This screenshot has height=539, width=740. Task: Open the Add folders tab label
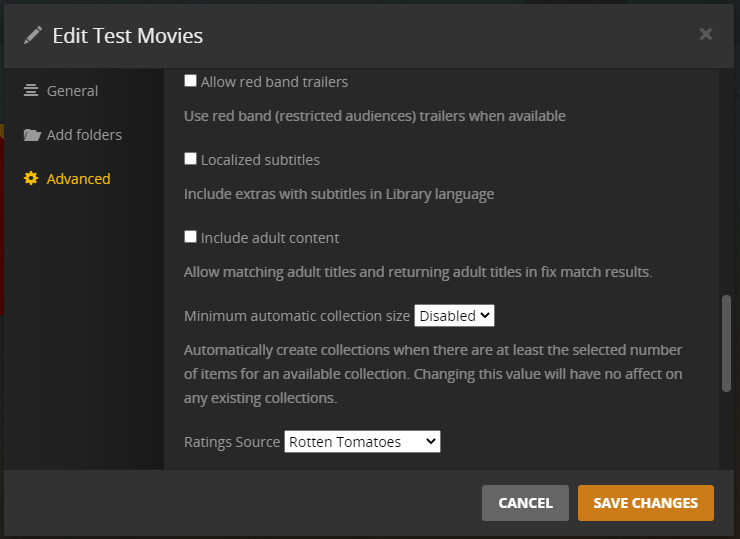click(x=84, y=135)
